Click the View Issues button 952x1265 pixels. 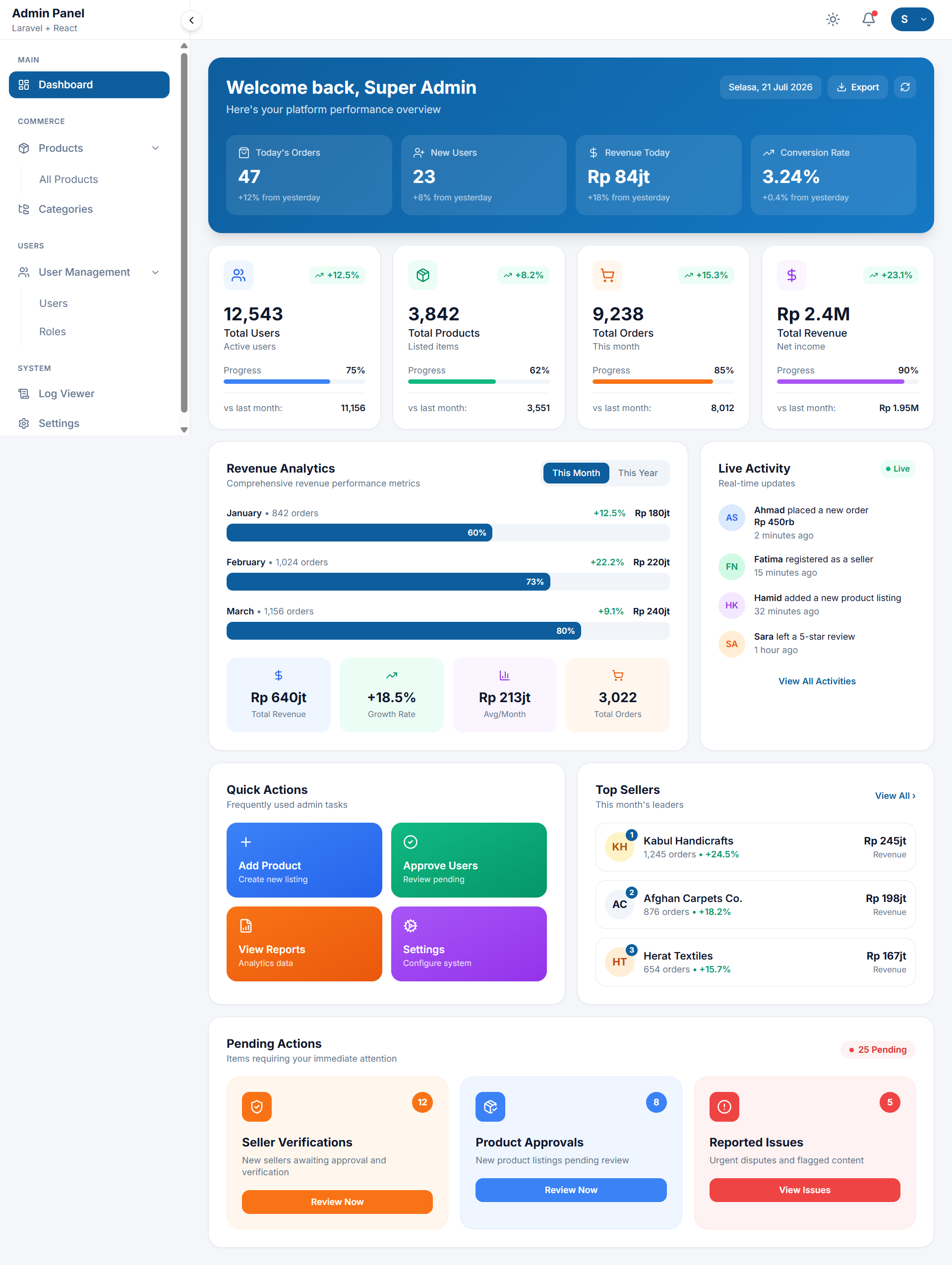point(804,1190)
